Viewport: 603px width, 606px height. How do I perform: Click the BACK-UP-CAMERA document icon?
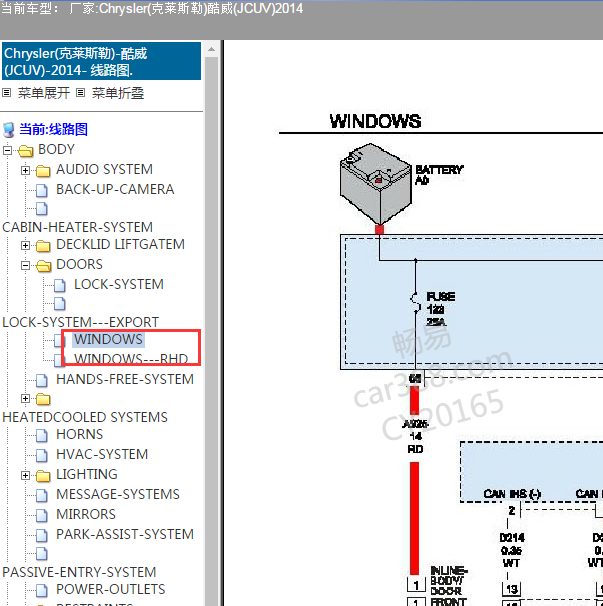pos(42,190)
